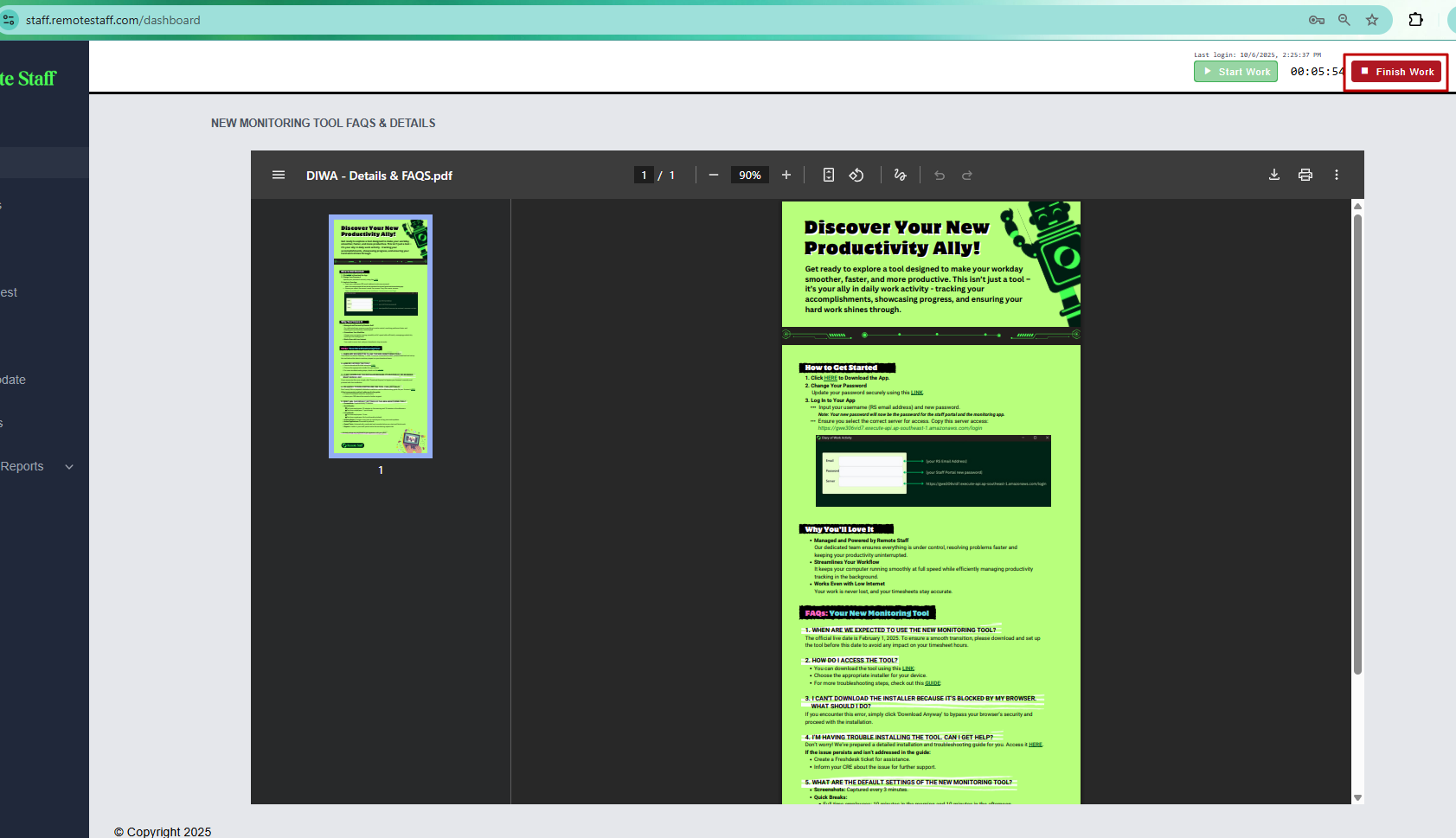The width and height of the screenshot is (1456, 838).
Task: Open the troubleshooting GUIDE link
Action: [x=933, y=683]
